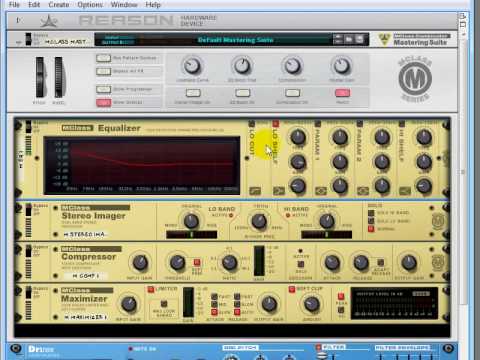Click the Lo Shelf top frequency knob
480x360 pixels.
point(298,137)
